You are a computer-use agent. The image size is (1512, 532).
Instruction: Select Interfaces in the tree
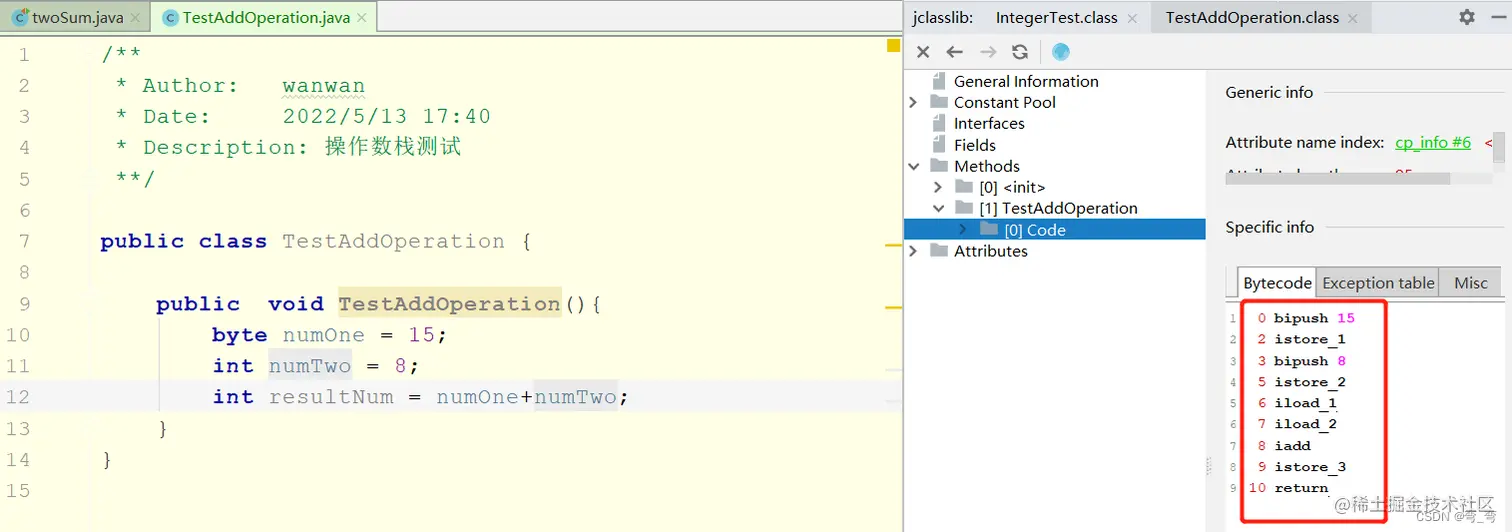point(989,123)
